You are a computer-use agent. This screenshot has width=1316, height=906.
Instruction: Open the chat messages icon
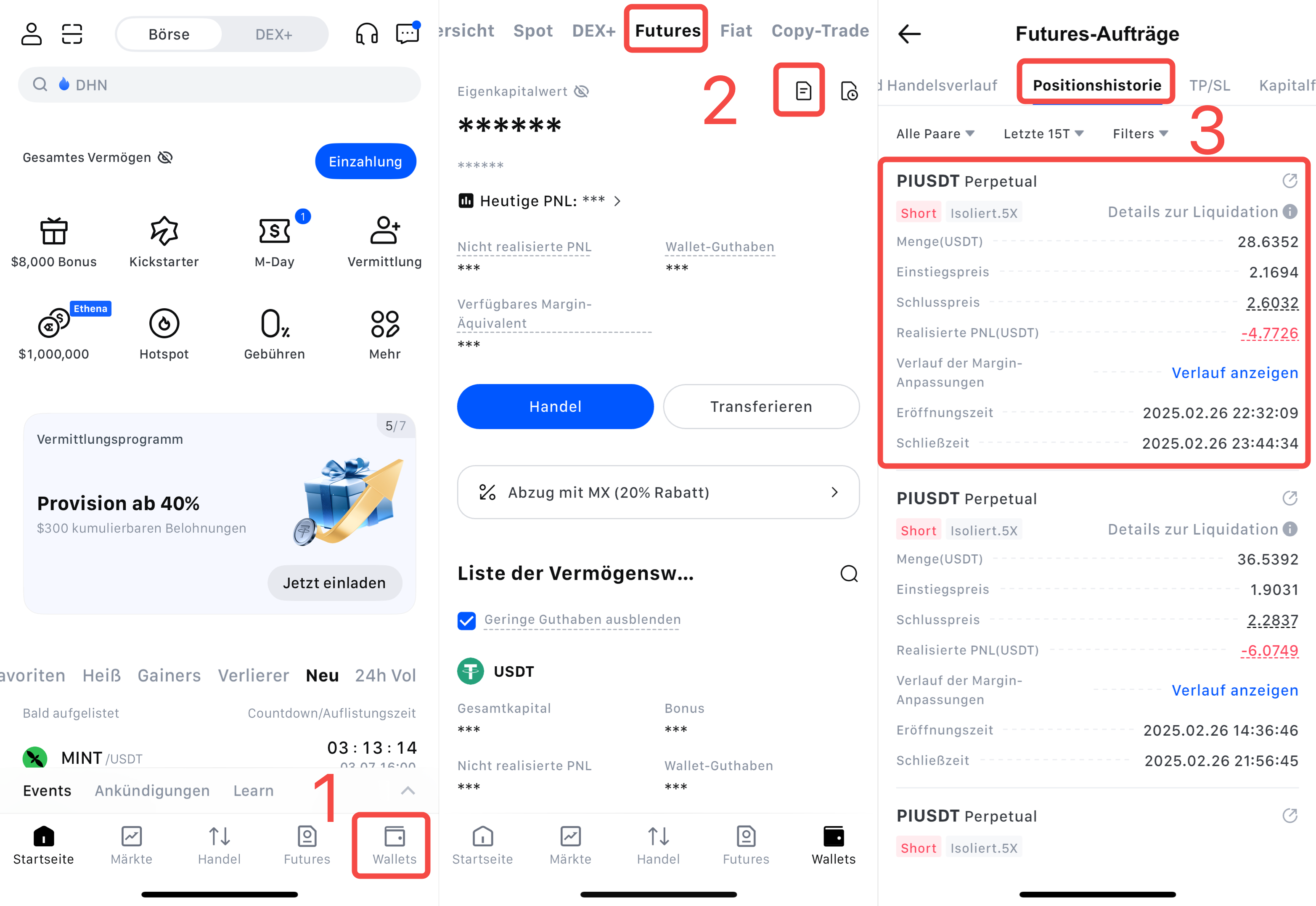point(408,34)
